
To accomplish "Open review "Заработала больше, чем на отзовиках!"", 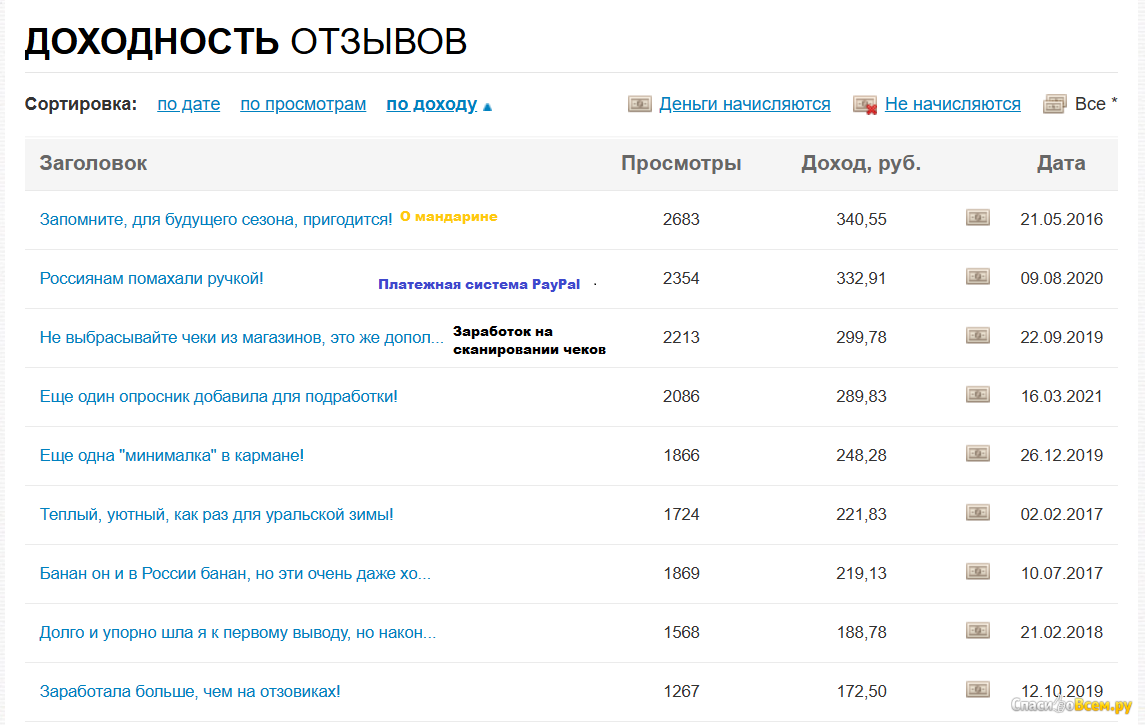I will pyautogui.click(x=190, y=691).
